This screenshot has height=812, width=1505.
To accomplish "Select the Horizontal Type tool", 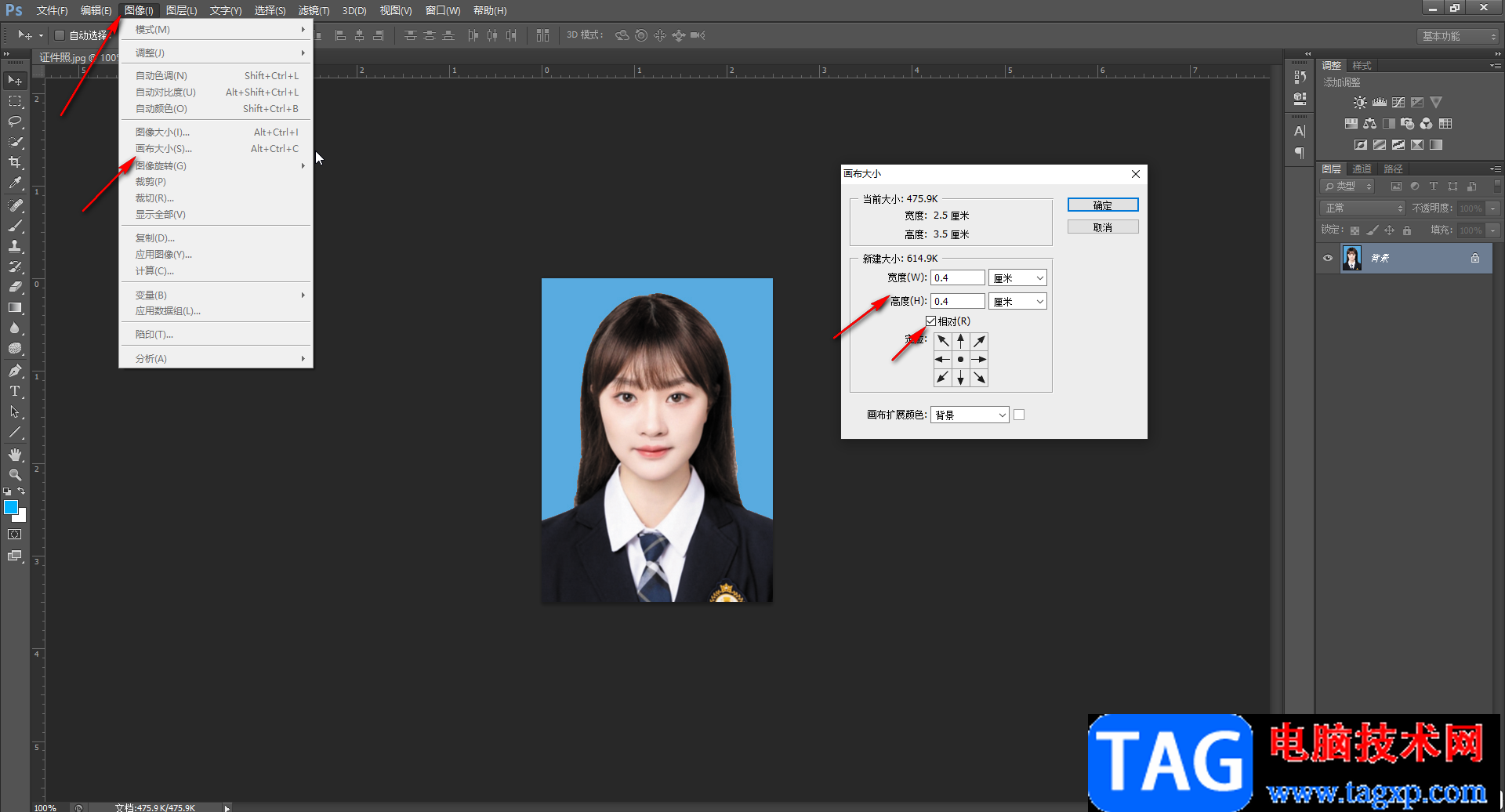I will (x=15, y=391).
